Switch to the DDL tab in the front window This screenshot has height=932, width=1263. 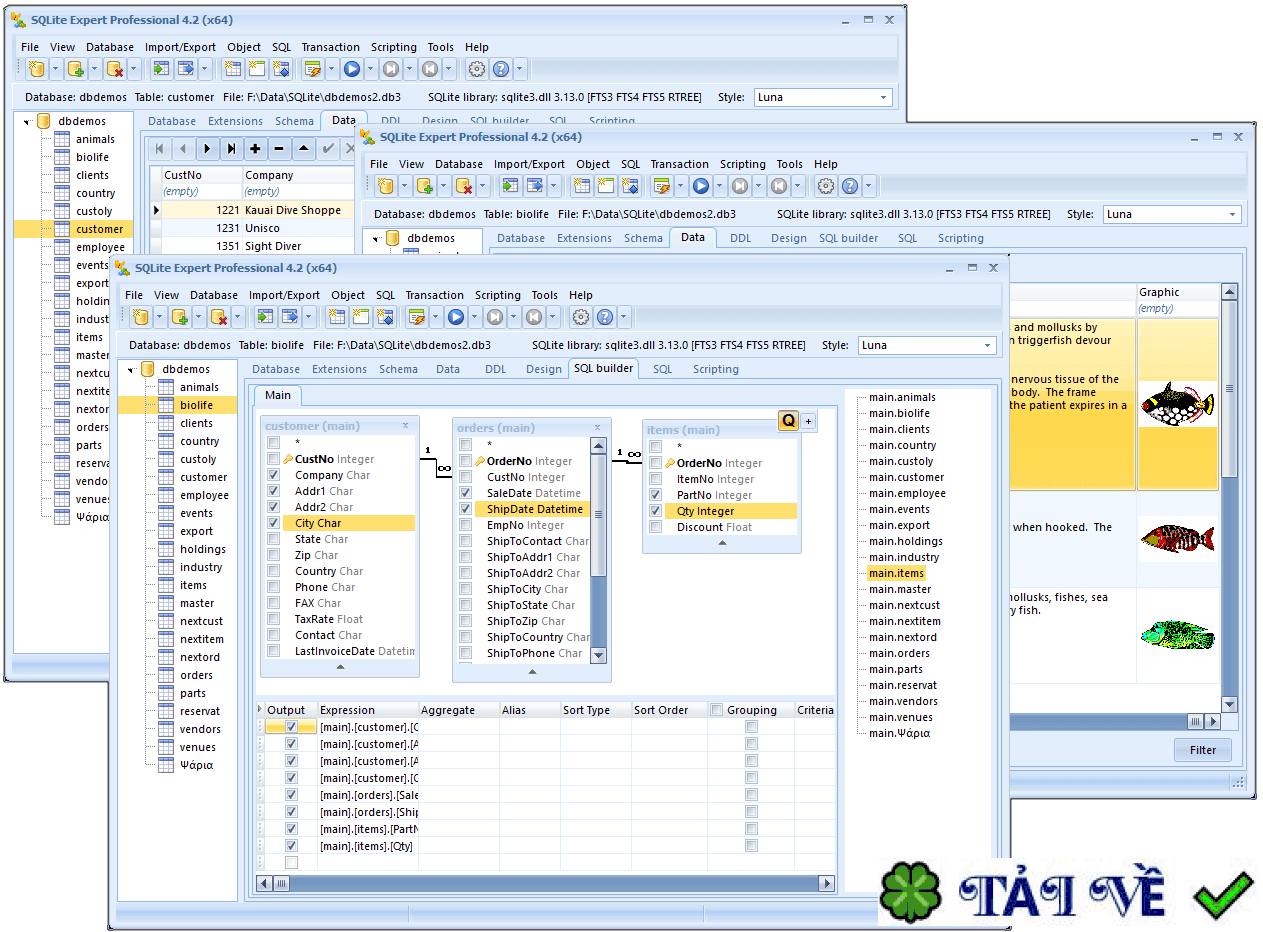(496, 369)
